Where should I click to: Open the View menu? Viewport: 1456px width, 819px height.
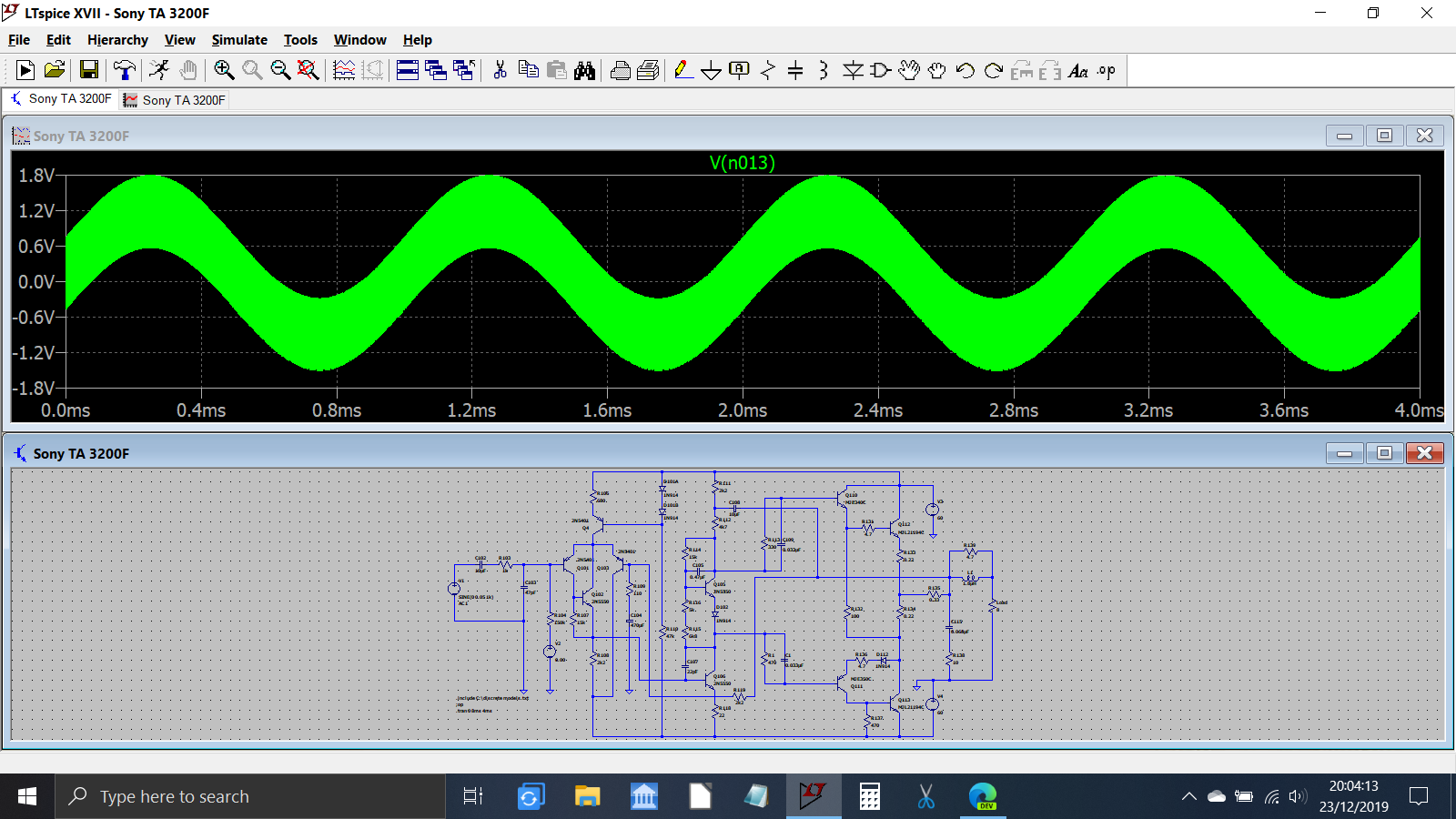(180, 40)
